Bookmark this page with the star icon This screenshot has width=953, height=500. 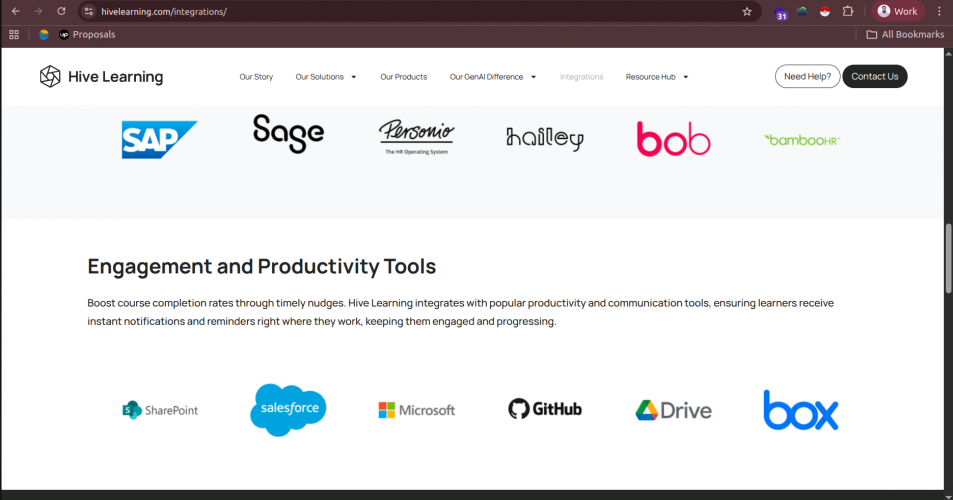click(x=747, y=12)
